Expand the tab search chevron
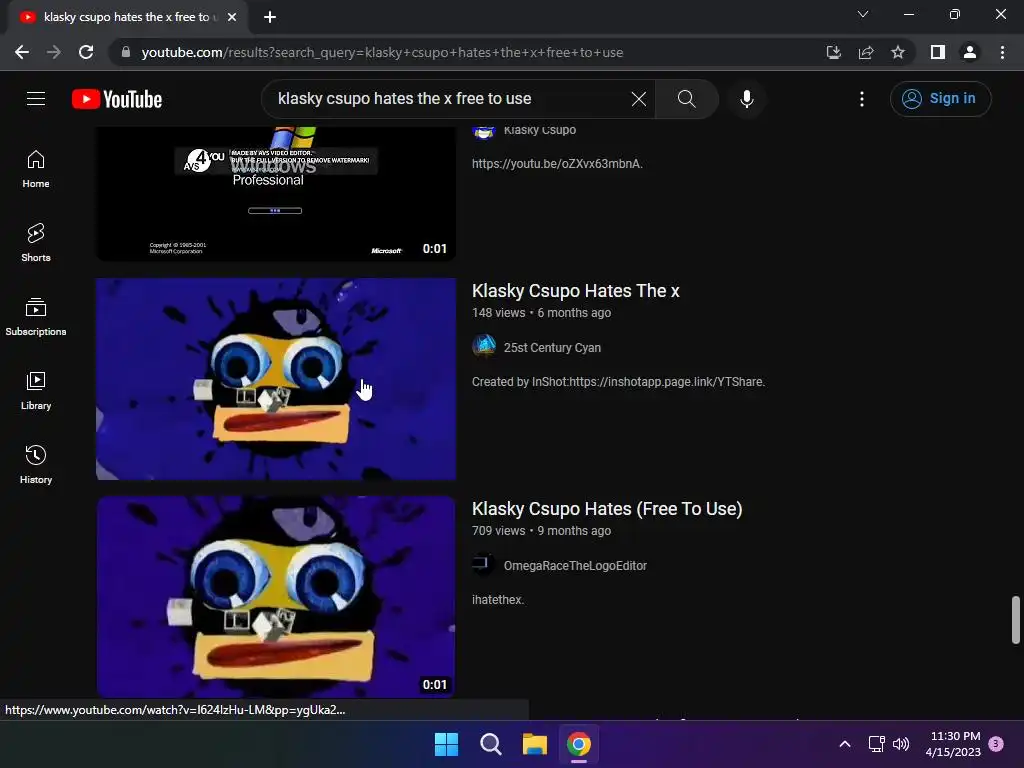This screenshot has width=1024, height=768. pyautogui.click(x=863, y=14)
